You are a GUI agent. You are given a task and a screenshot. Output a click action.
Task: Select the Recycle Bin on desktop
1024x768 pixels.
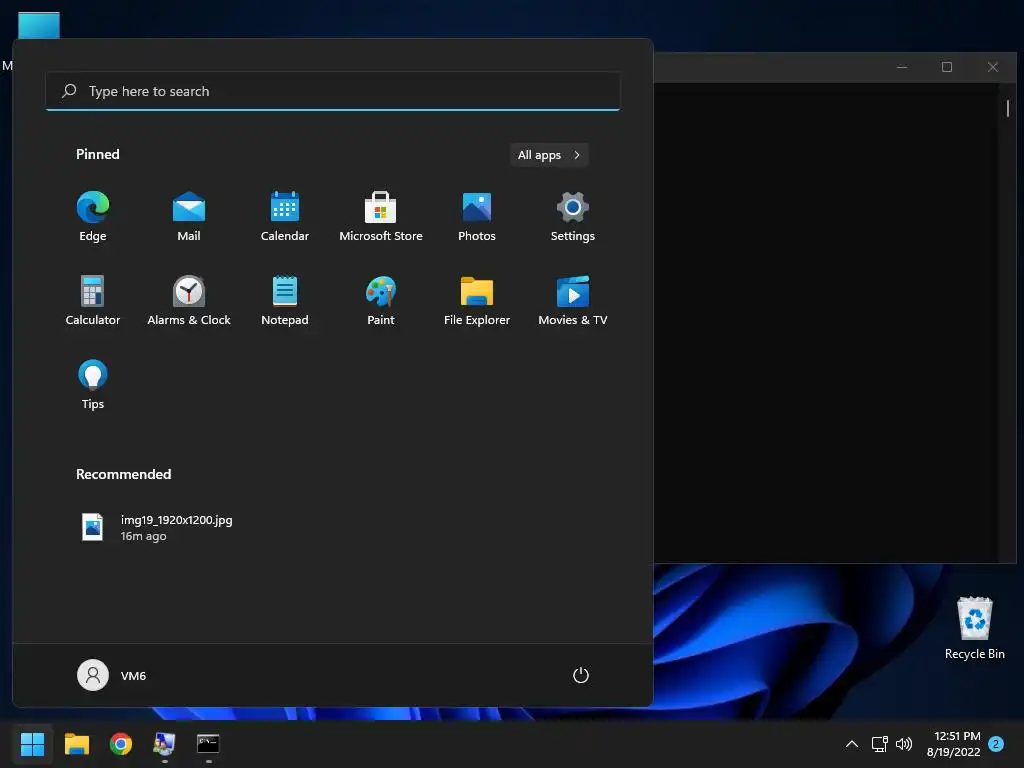[974, 628]
